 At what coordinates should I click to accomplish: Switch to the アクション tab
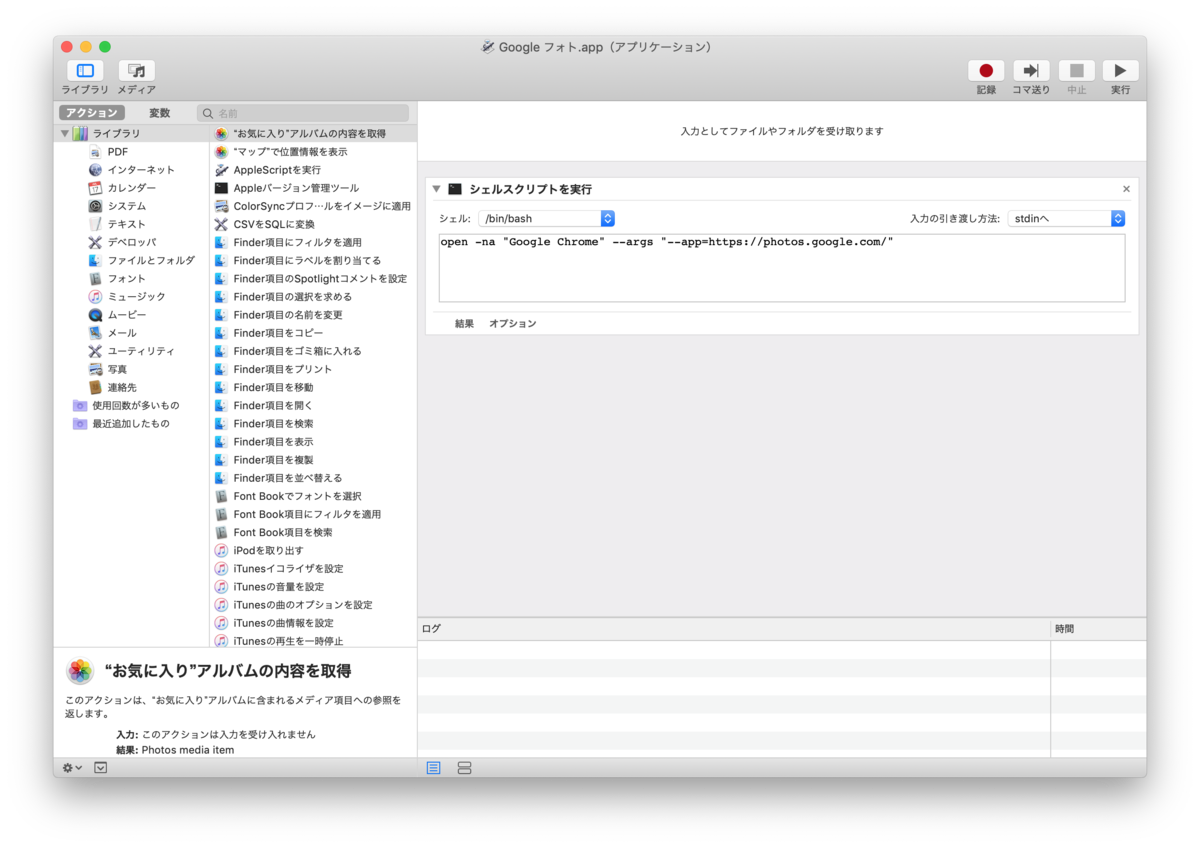click(91, 112)
